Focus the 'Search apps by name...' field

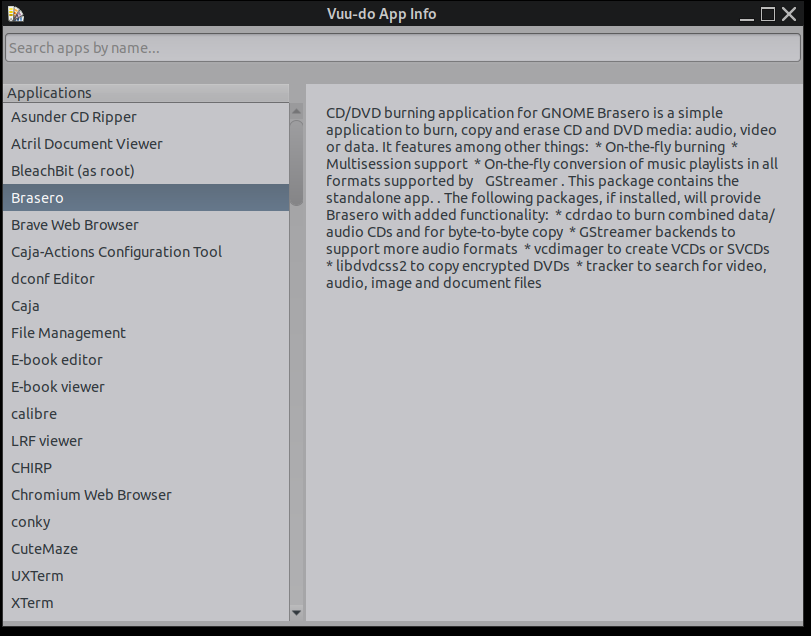[x=403, y=48]
